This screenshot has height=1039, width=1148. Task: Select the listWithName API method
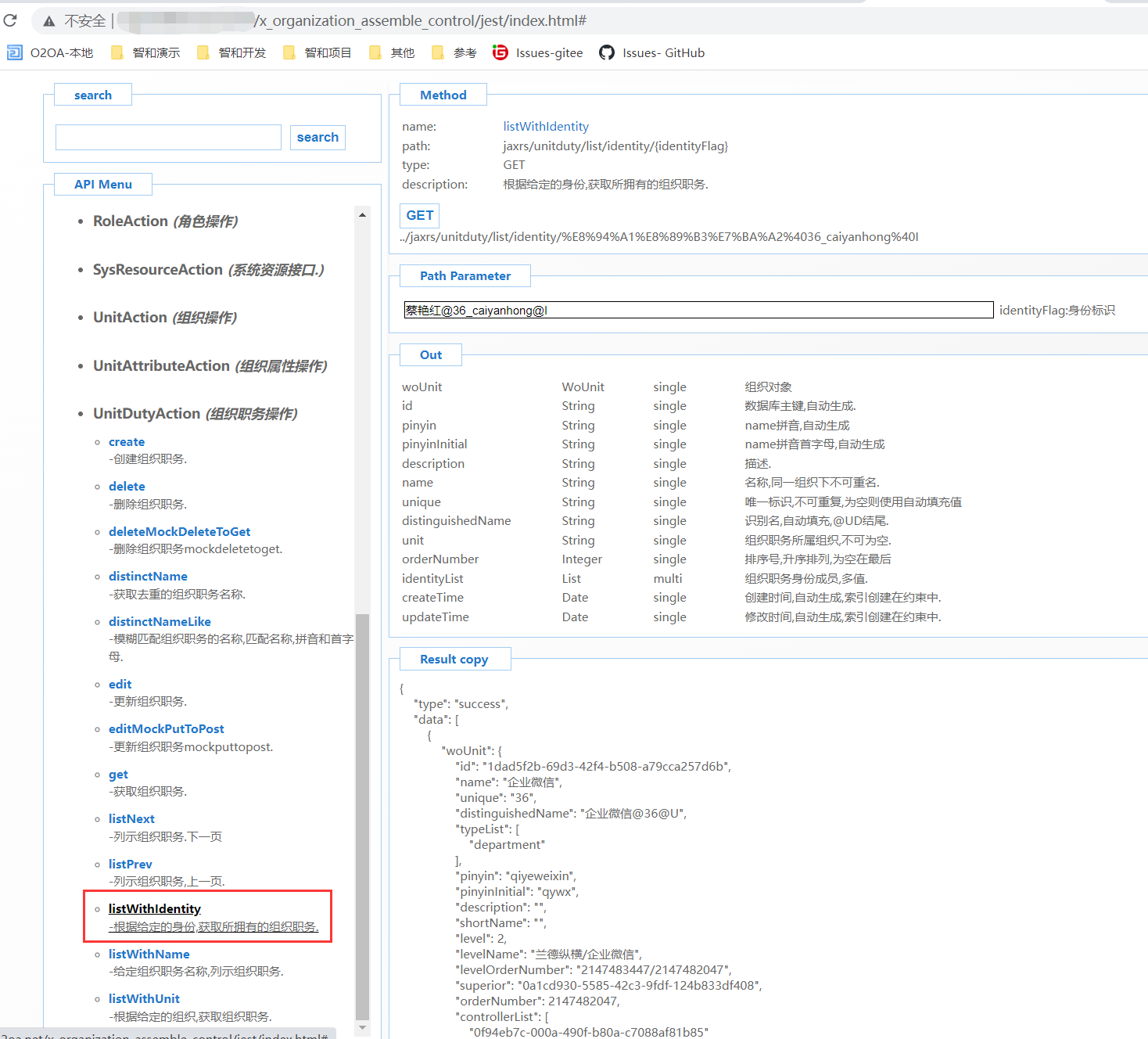(x=149, y=954)
